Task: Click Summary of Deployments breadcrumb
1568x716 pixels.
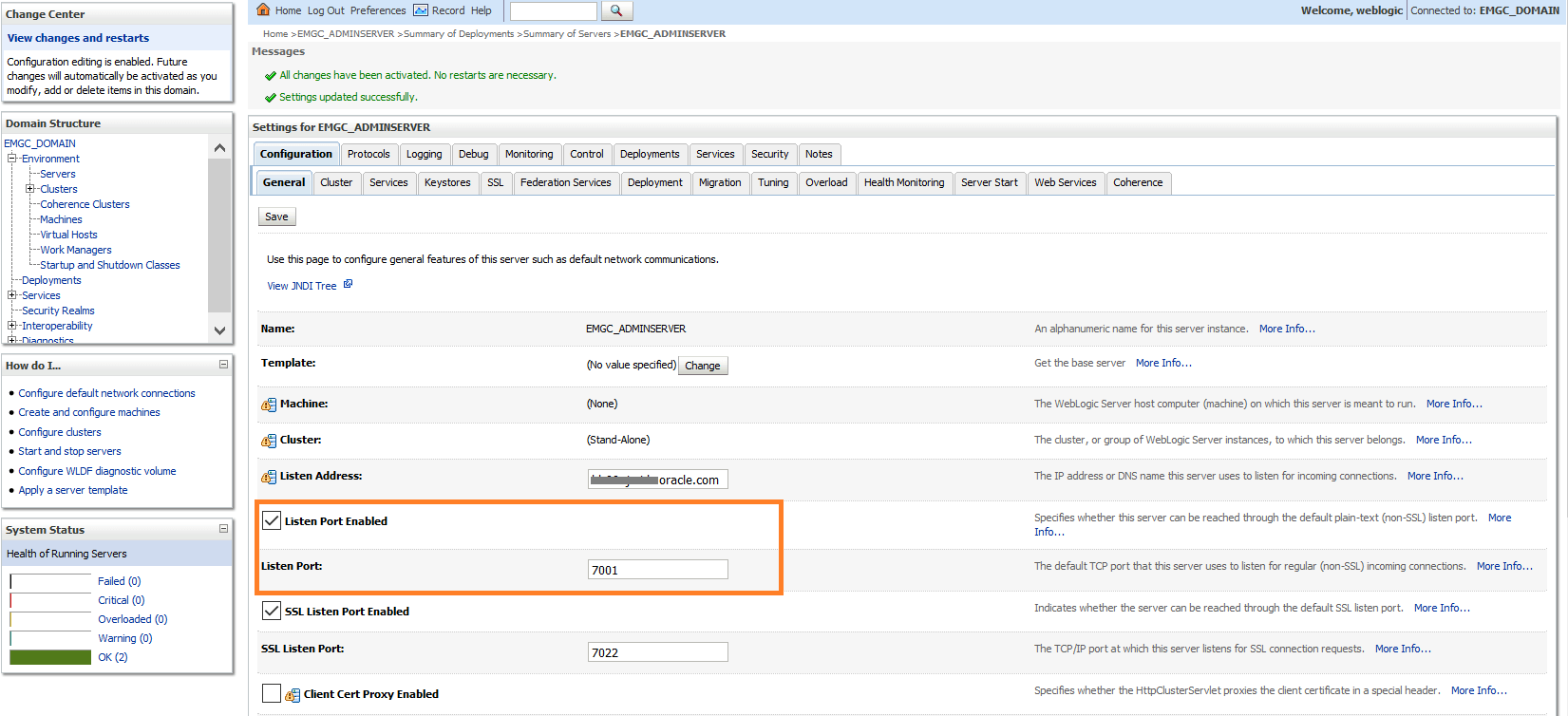Action: (x=459, y=33)
